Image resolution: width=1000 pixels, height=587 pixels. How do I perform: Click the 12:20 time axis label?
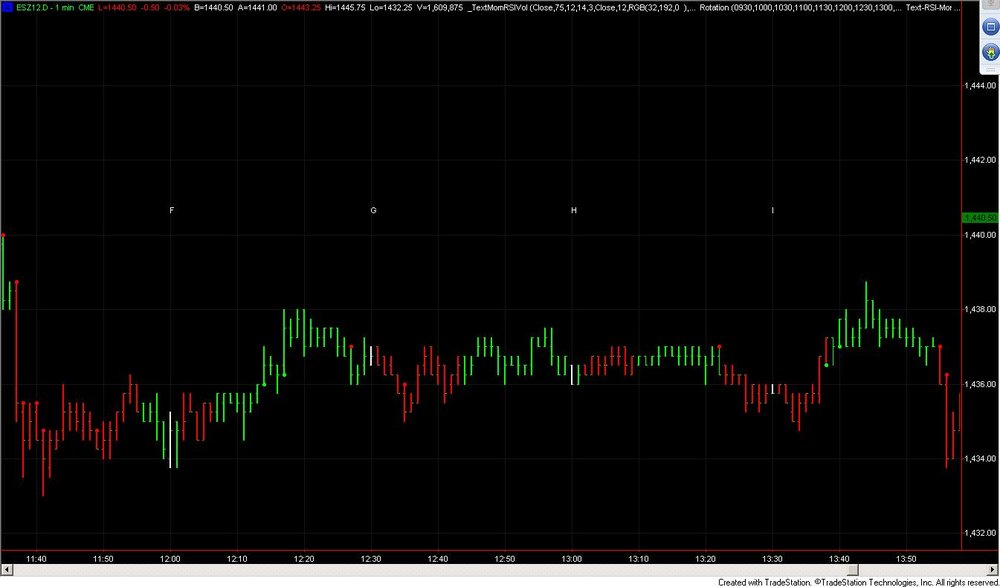[304, 559]
